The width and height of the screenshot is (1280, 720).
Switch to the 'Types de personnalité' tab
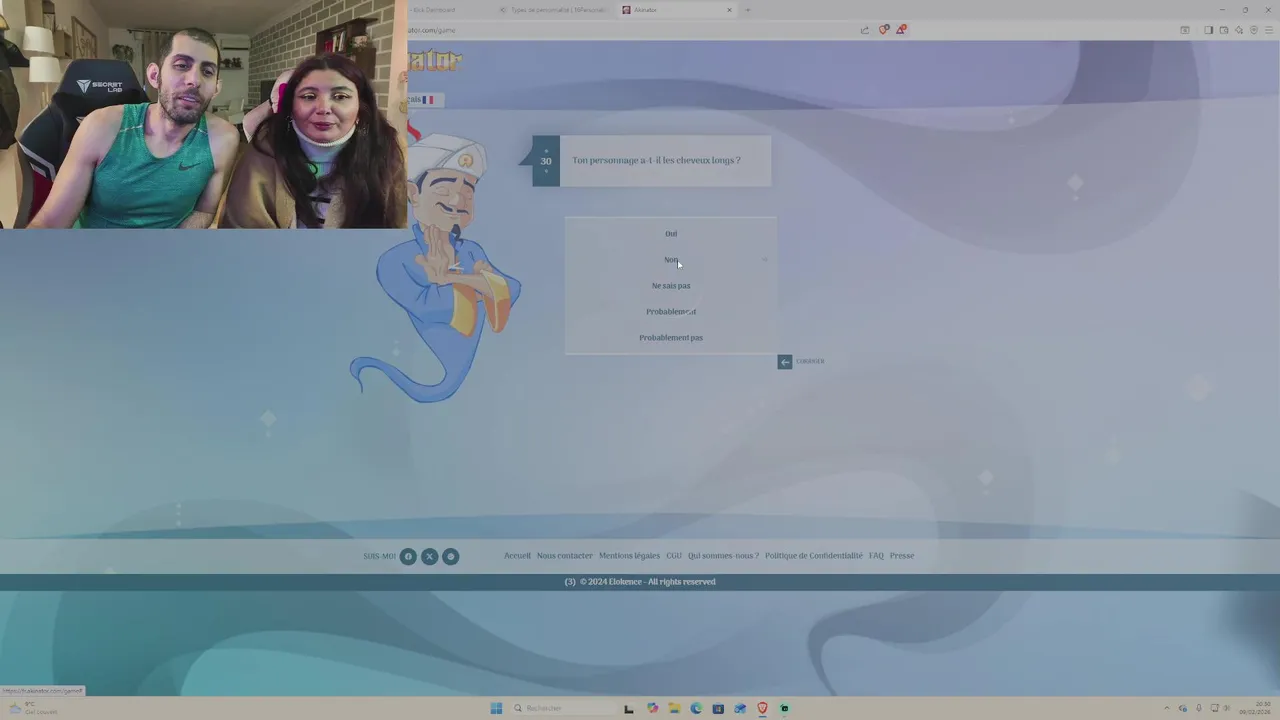pyautogui.click(x=557, y=10)
